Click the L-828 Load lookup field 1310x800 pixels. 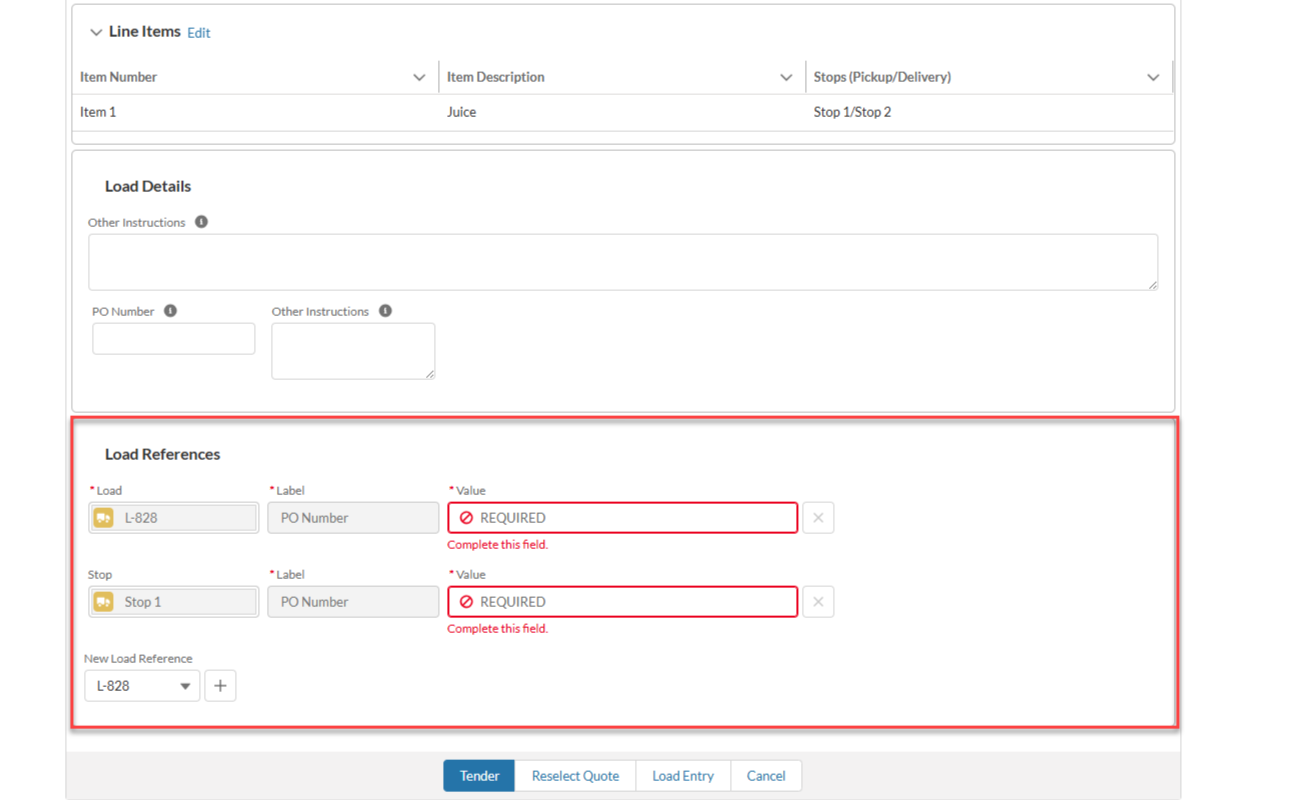[174, 518]
